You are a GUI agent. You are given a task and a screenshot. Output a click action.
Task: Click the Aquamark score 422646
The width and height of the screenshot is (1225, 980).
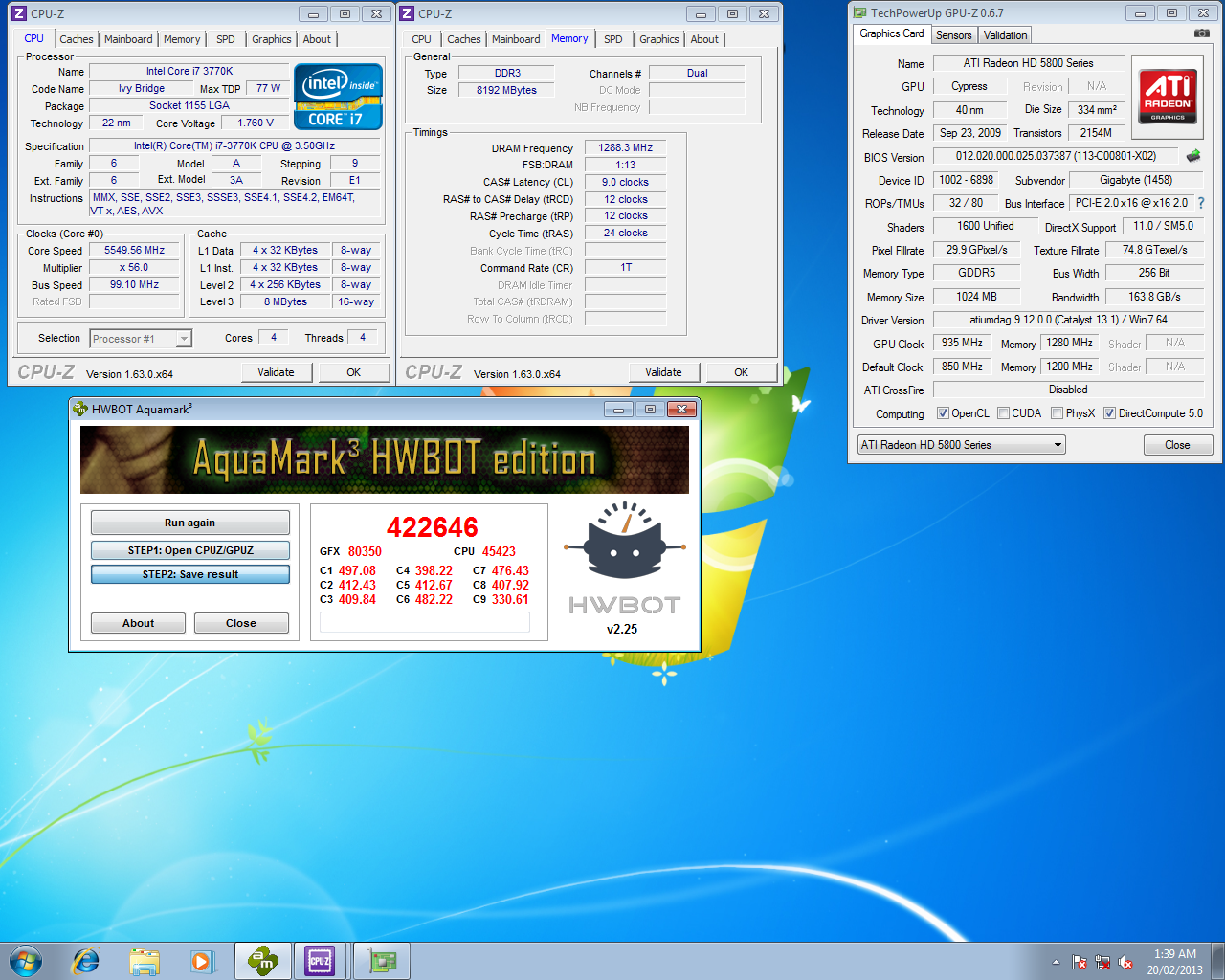pyautogui.click(x=432, y=527)
